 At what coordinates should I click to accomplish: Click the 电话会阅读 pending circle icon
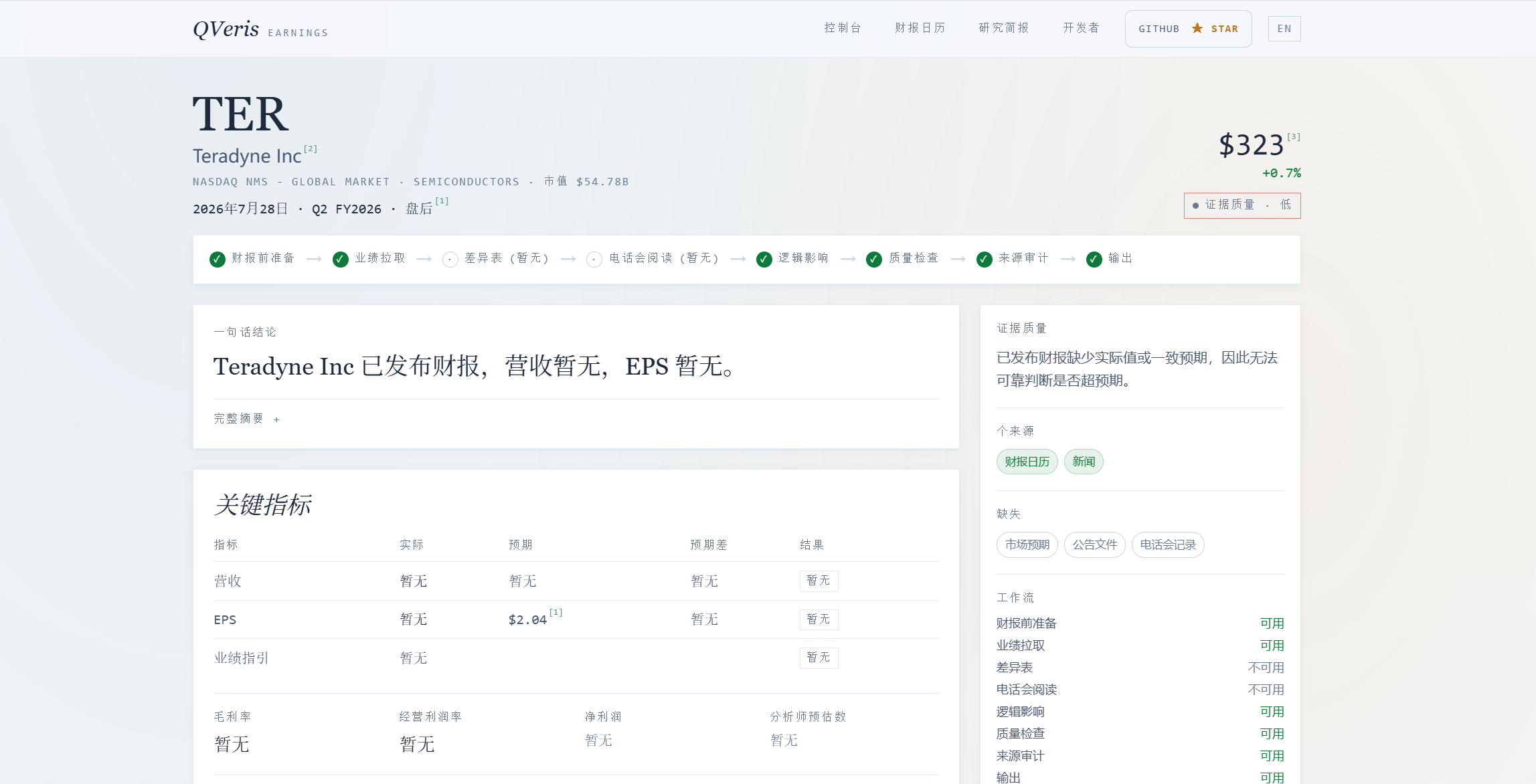(x=594, y=259)
